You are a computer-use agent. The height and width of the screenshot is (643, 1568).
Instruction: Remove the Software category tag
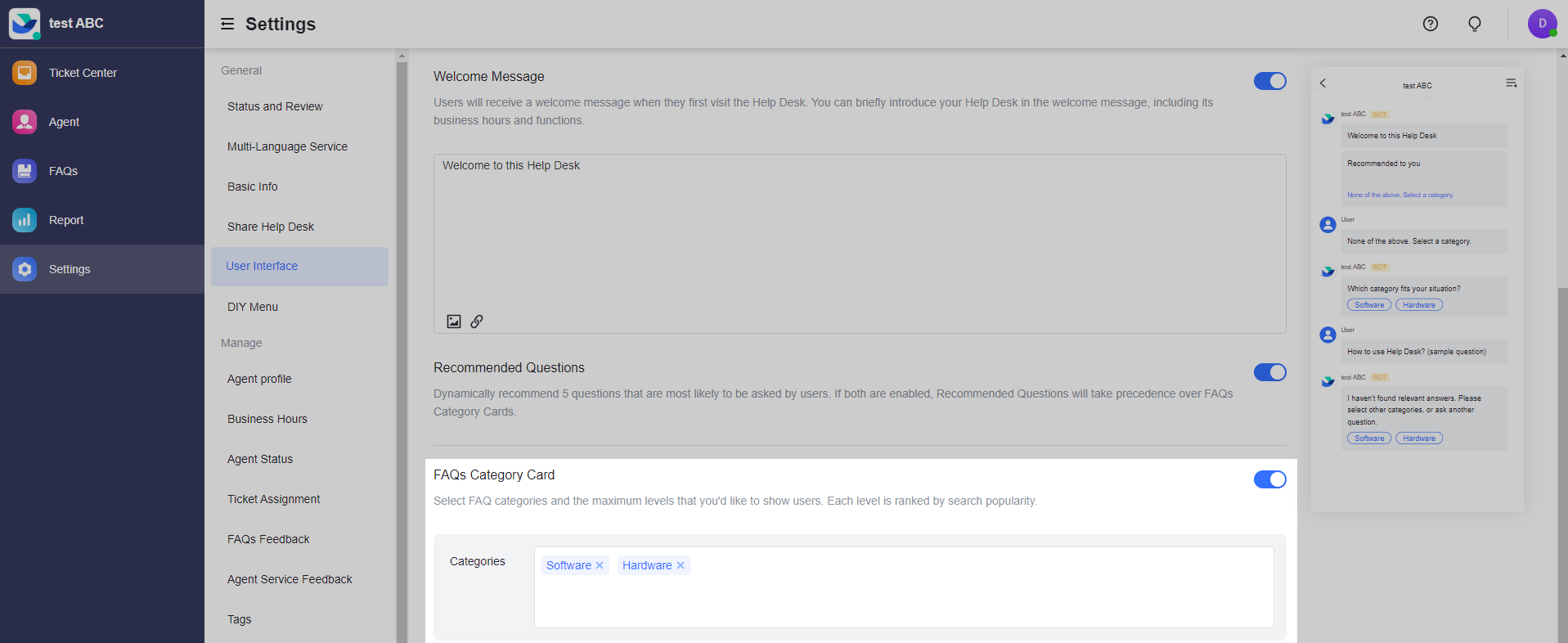[600, 565]
